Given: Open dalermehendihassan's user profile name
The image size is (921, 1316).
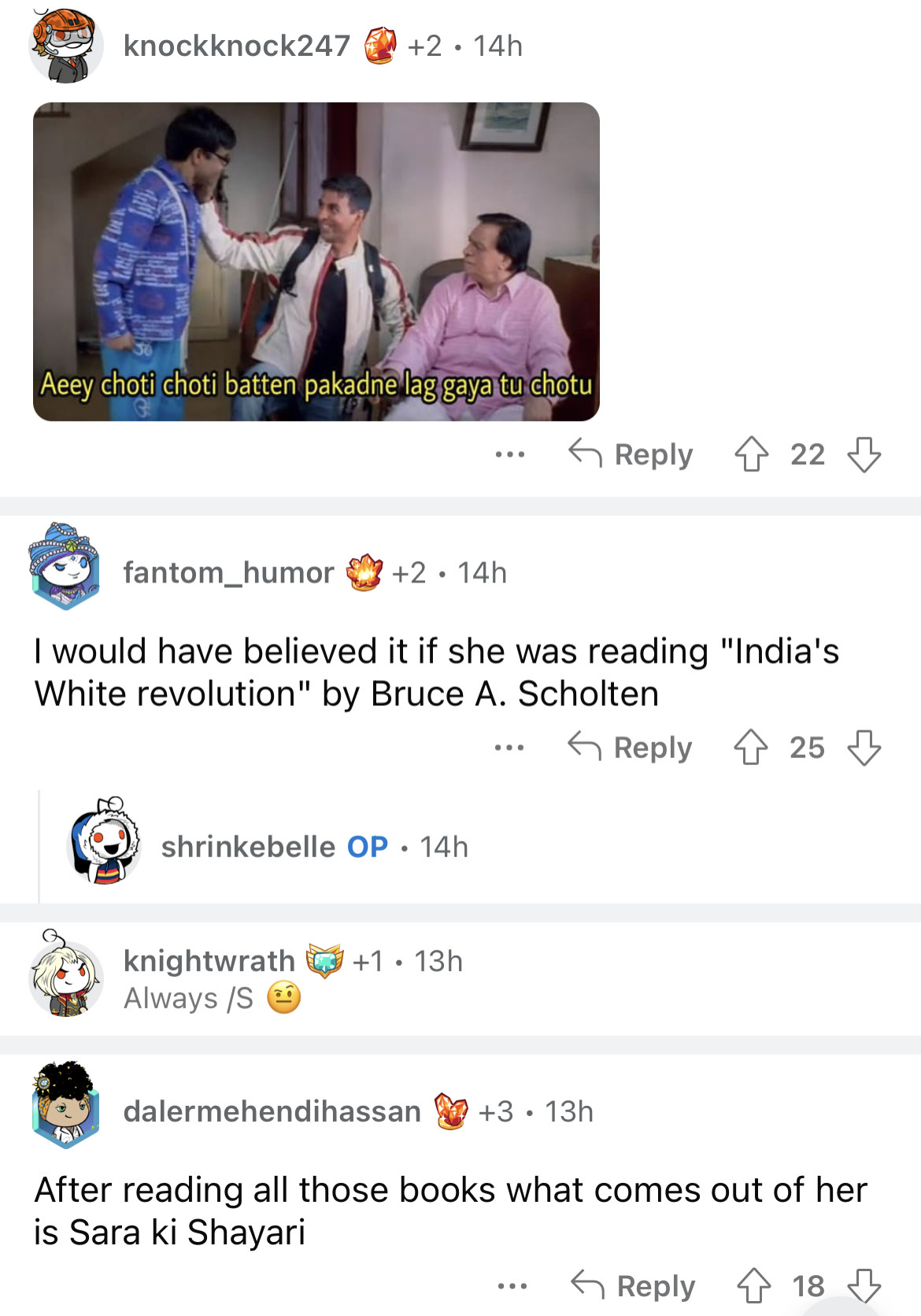Looking at the screenshot, I should [x=272, y=1111].
